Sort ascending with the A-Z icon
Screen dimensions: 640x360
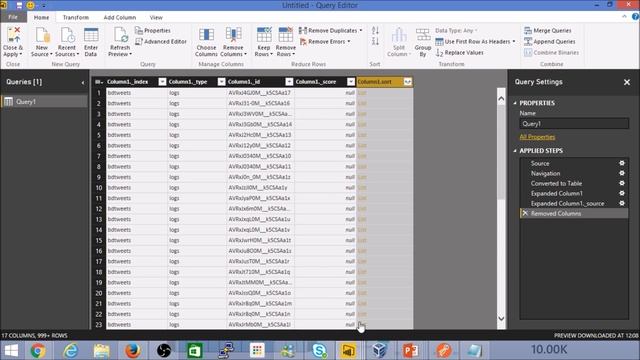pos(376,31)
